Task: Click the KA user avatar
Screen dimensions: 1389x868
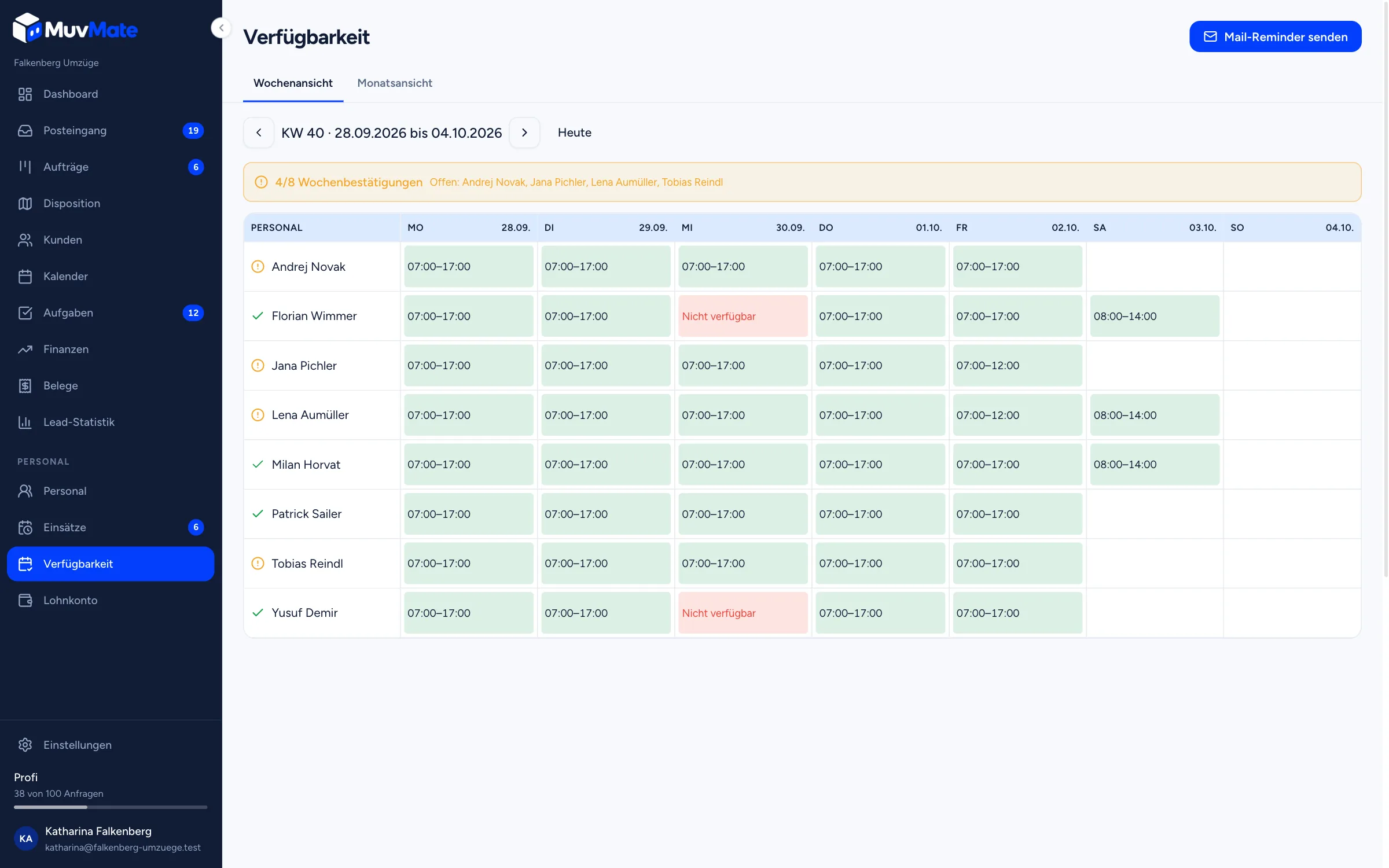Action: 26,838
